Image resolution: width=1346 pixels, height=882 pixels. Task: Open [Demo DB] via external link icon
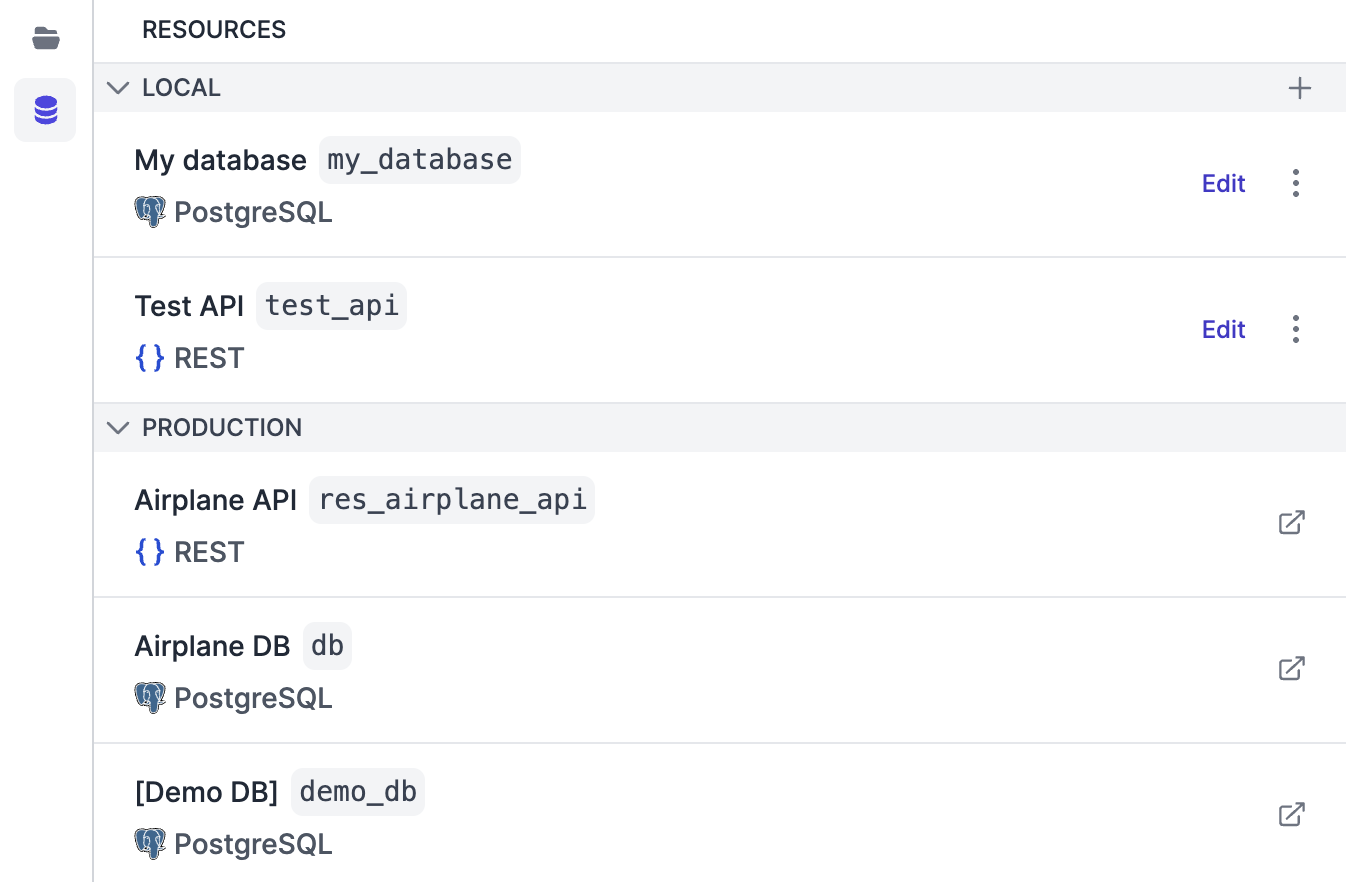[x=1292, y=815]
